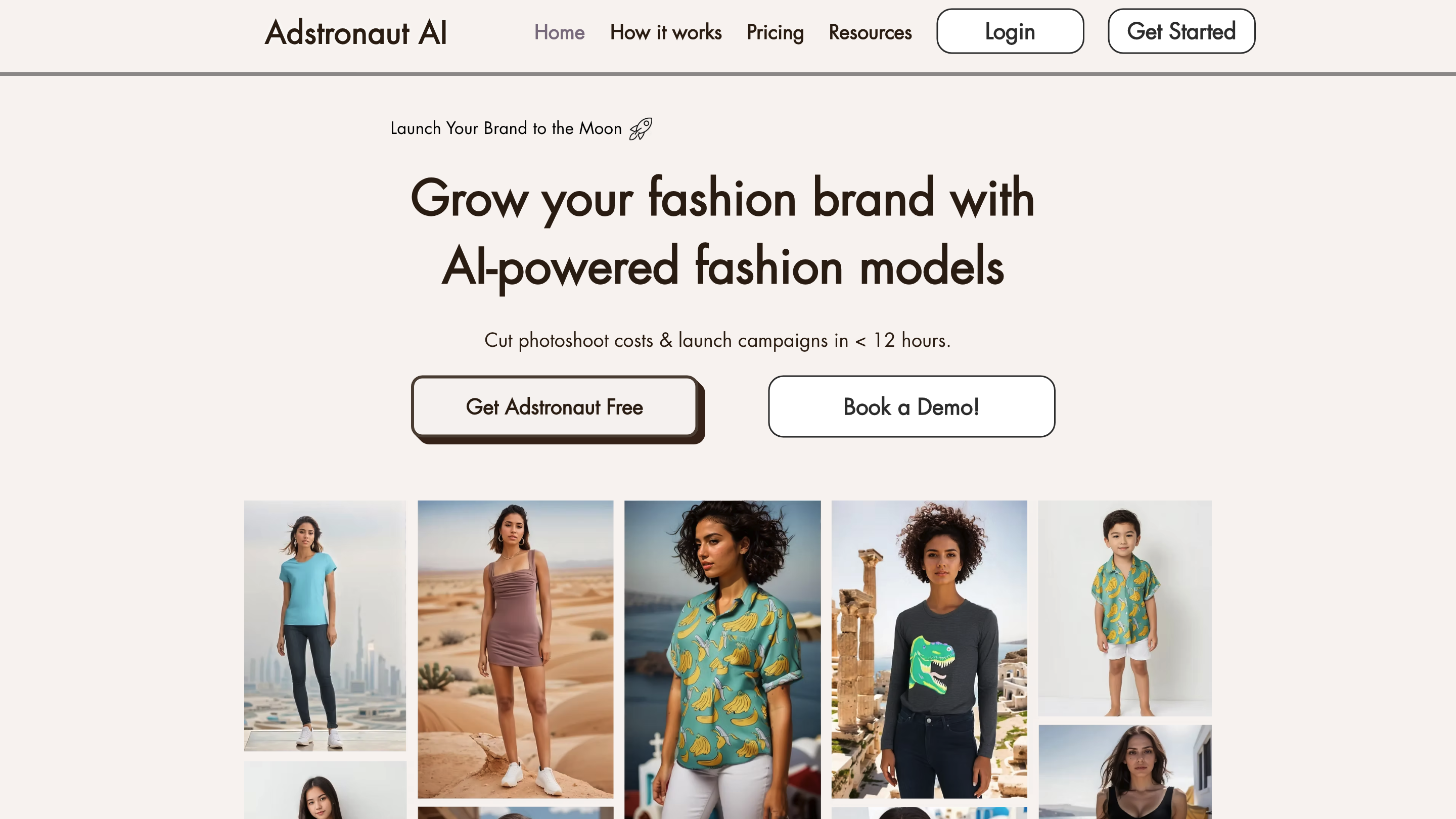View the boy in banana shirt photo
The width and height of the screenshot is (1456, 819).
coord(1125,608)
